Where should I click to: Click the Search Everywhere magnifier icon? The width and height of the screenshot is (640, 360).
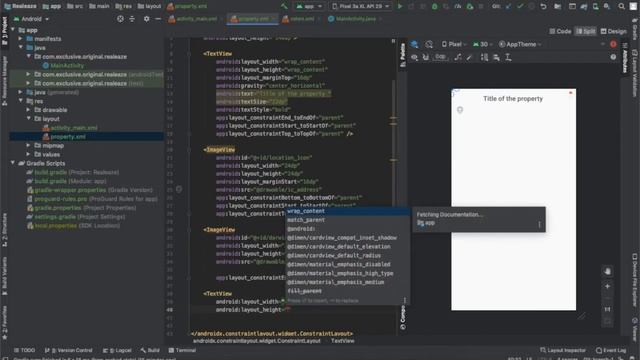[x=621, y=6]
